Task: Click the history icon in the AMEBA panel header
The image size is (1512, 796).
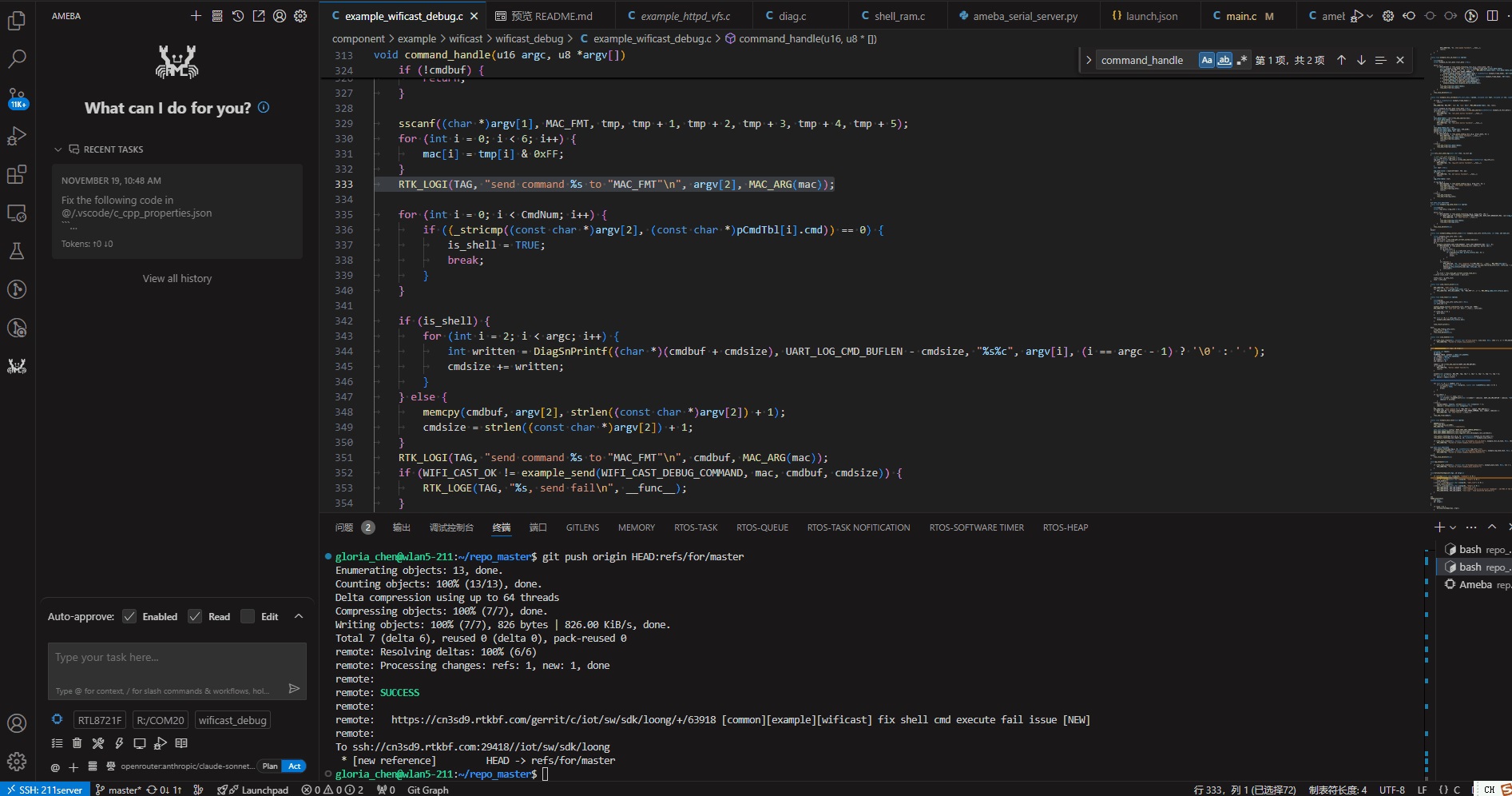Action: click(236, 15)
